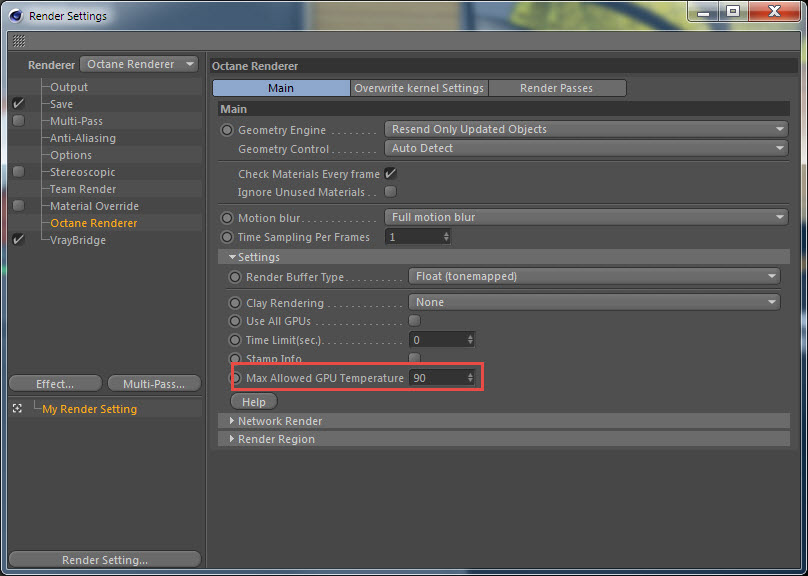This screenshot has width=808, height=576.
Task: Click the Render Setting... button
Action: (105, 560)
